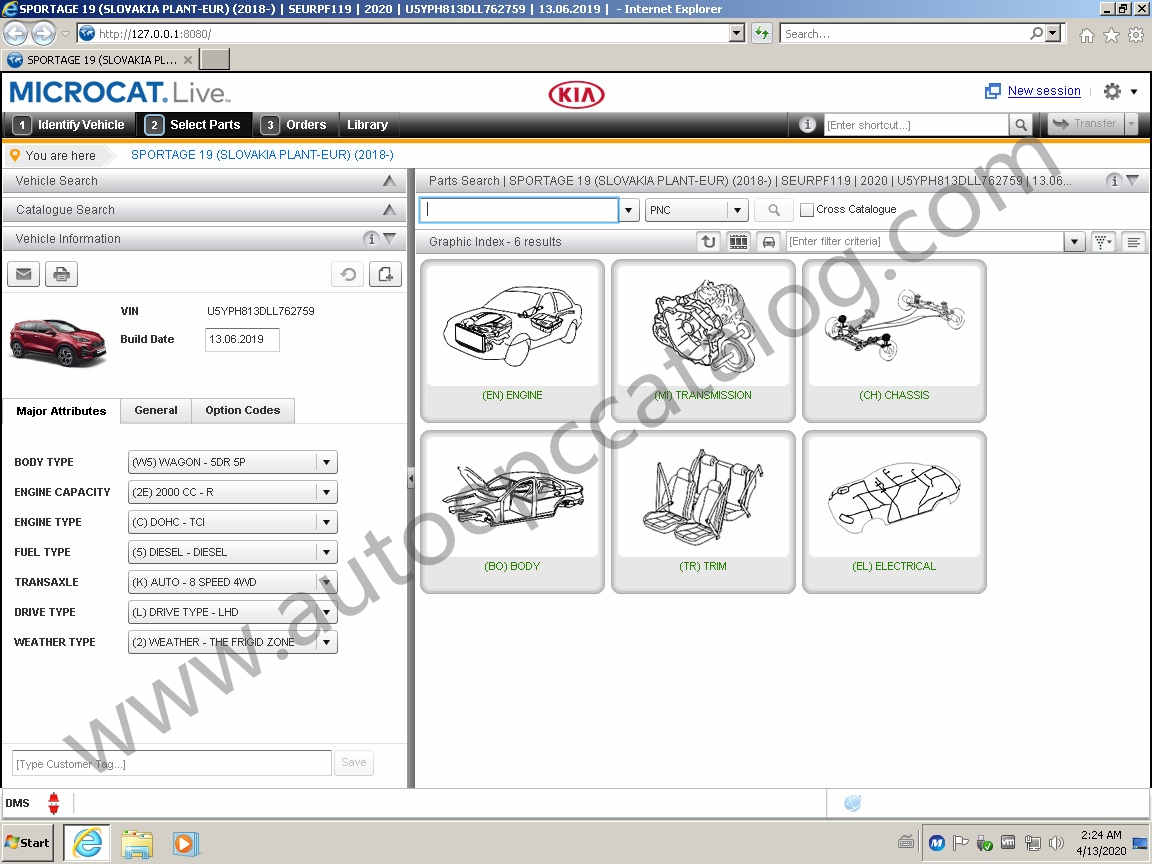Open the ENGINE TYPE dropdown

pyautogui.click(x=327, y=522)
